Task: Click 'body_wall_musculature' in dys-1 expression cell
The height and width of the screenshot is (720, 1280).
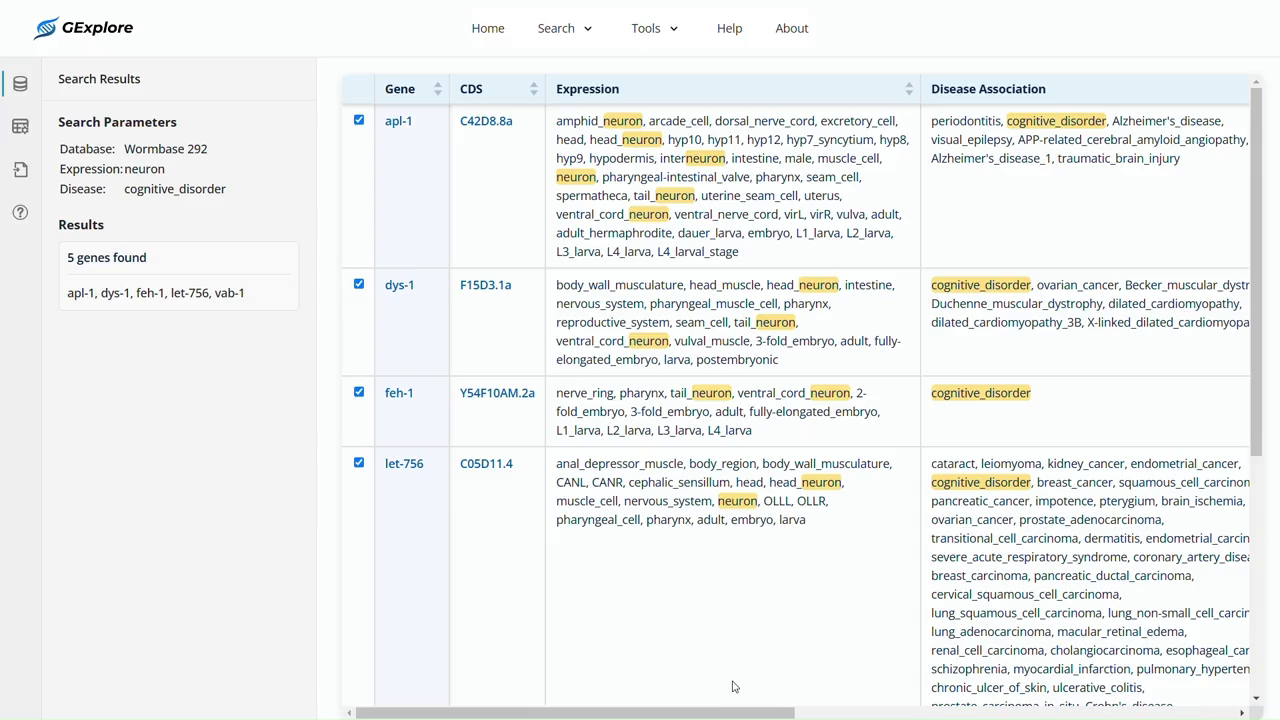Action: click(x=619, y=285)
